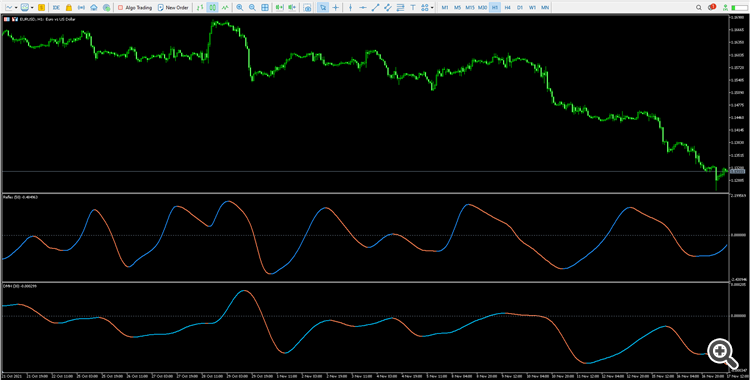Open the Market lock bag icon
Image resolution: width=750 pixels, height=380 pixels.
click(69, 8)
